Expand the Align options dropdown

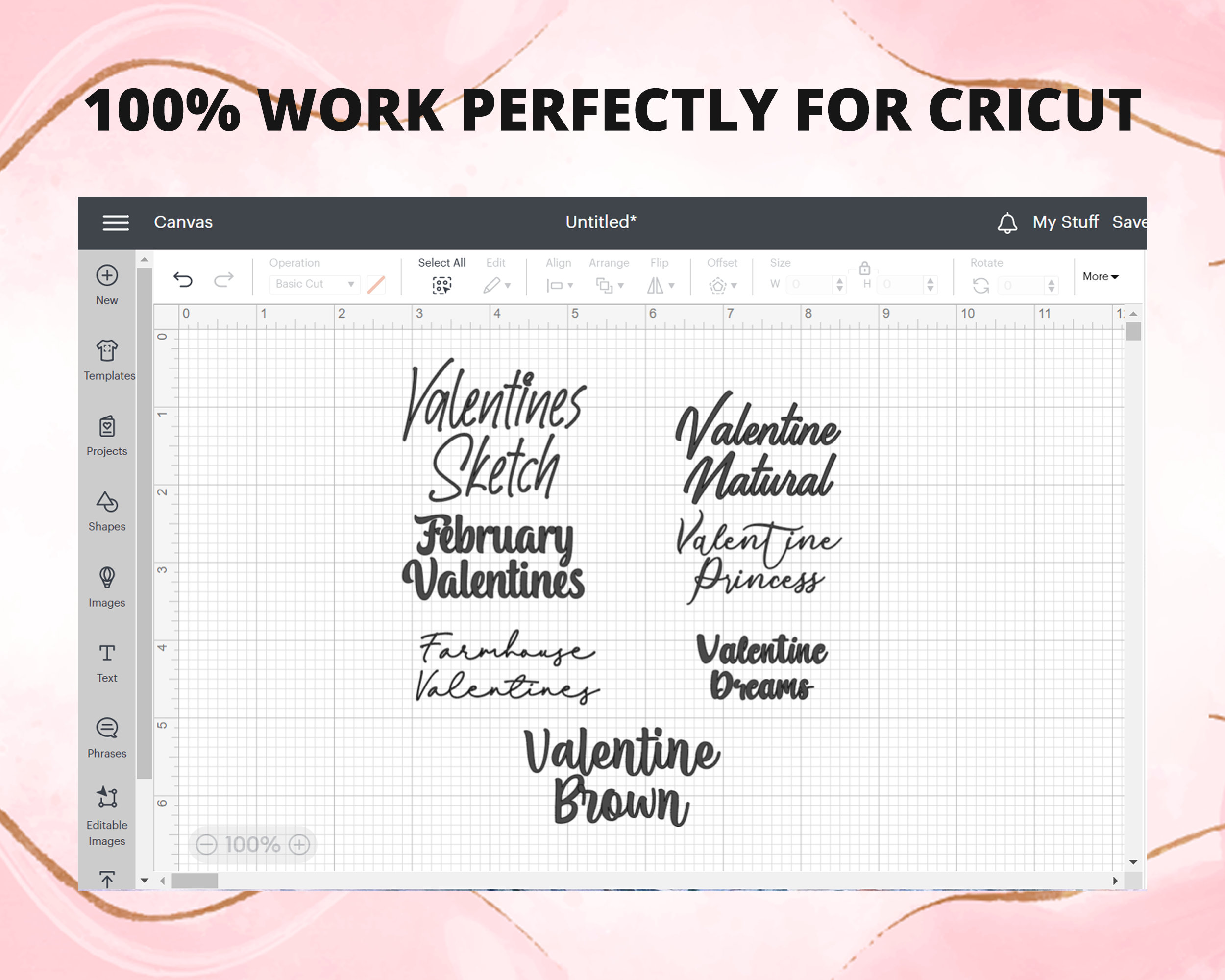[x=569, y=286]
